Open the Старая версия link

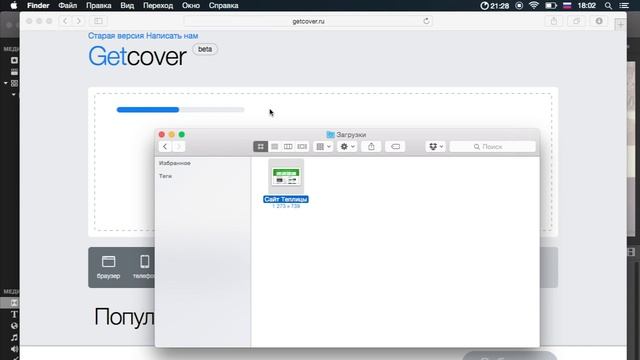(x=116, y=36)
